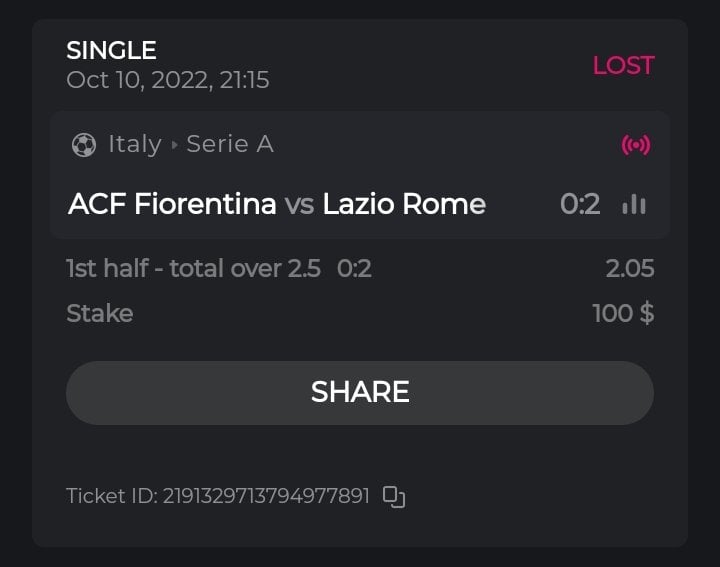This screenshot has height=567, width=720.
Task: Click the Ticket ID number text
Action: tap(266, 496)
